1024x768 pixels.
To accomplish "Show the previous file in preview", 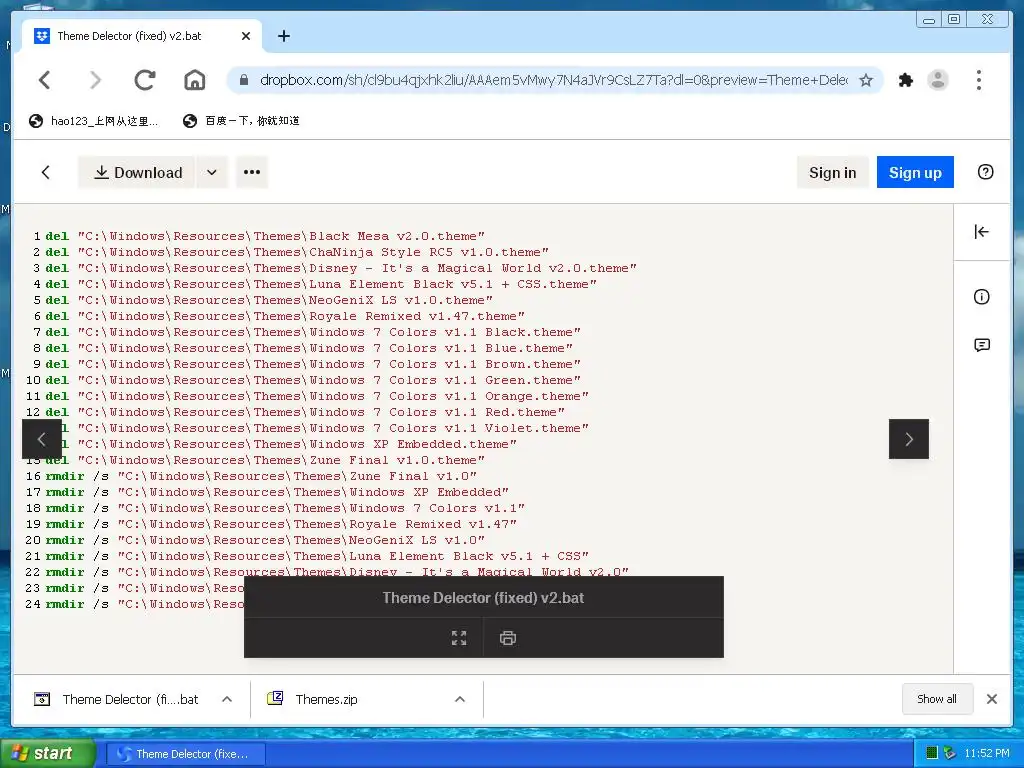I will click(x=42, y=439).
